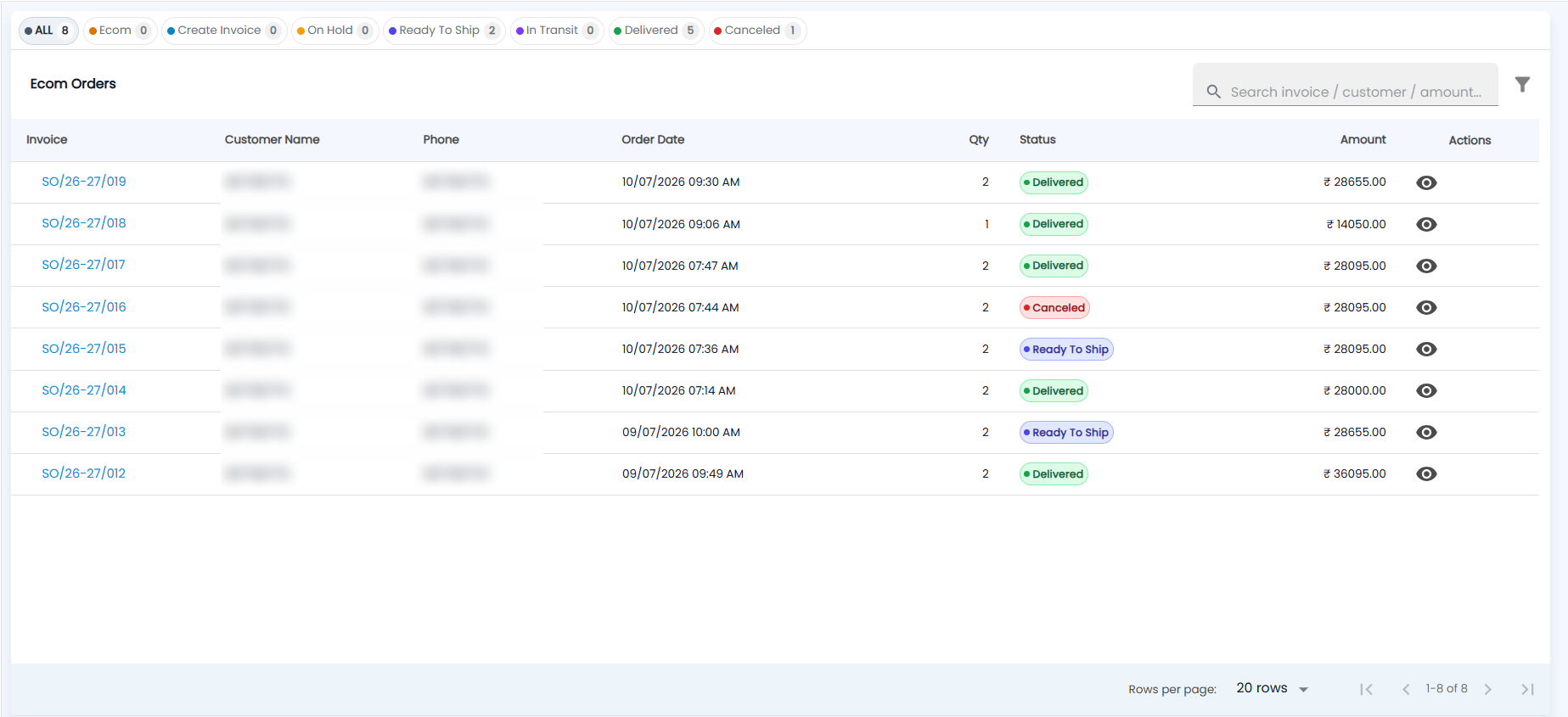View order SO/26-27/018 via eye icon
The width and height of the screenshot is (1568, 717).
click(1426, 224)
